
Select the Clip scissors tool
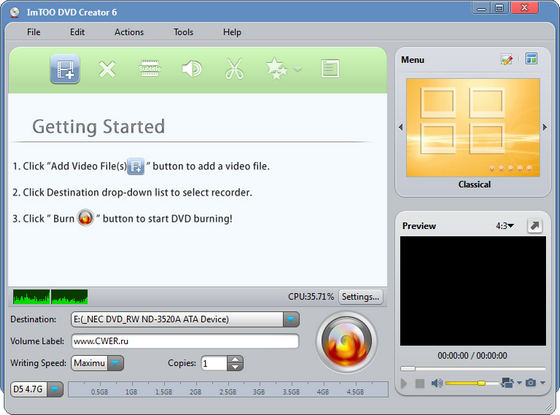tap(234, 69)
